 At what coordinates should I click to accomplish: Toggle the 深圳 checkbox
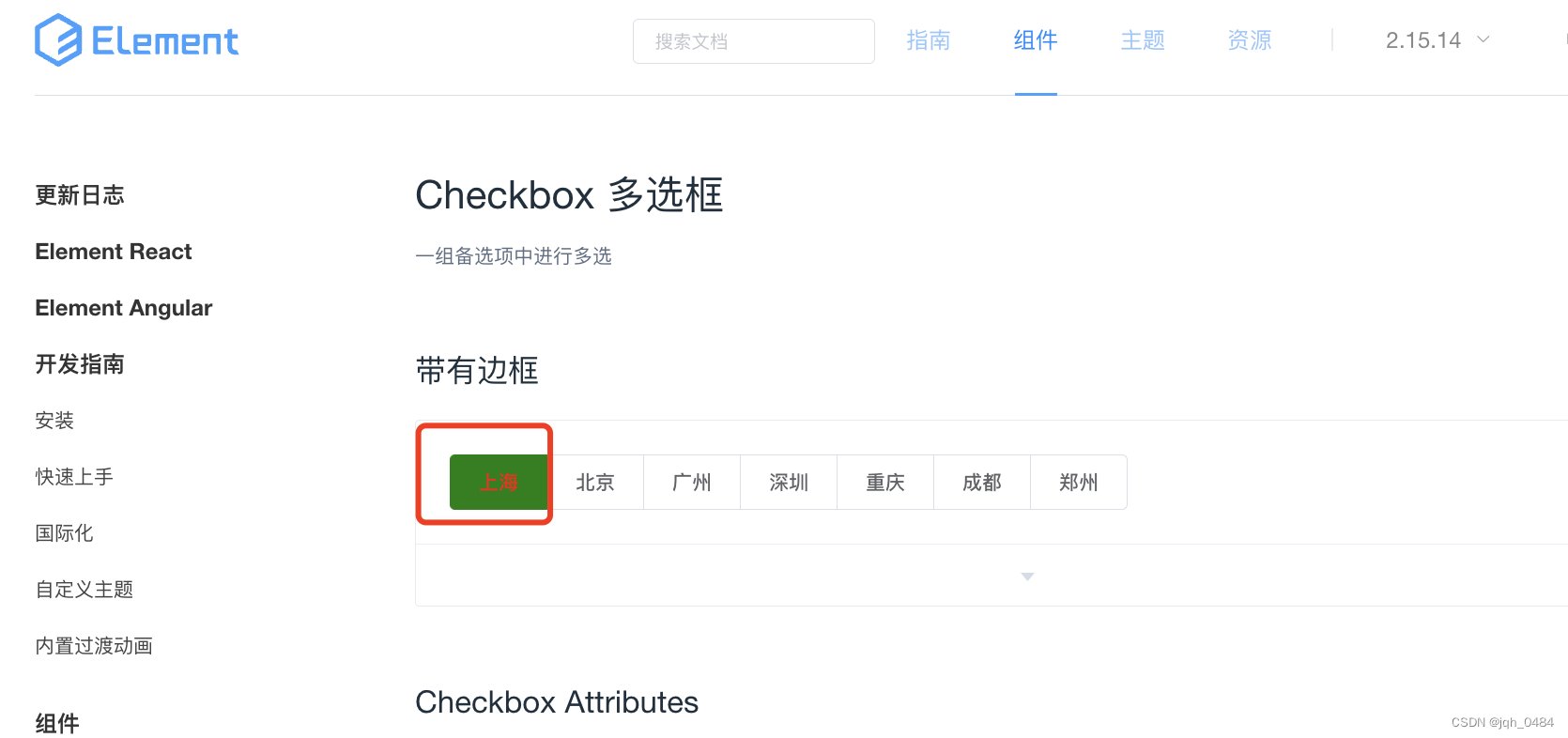pyautogui.click(x=788, y=482)
